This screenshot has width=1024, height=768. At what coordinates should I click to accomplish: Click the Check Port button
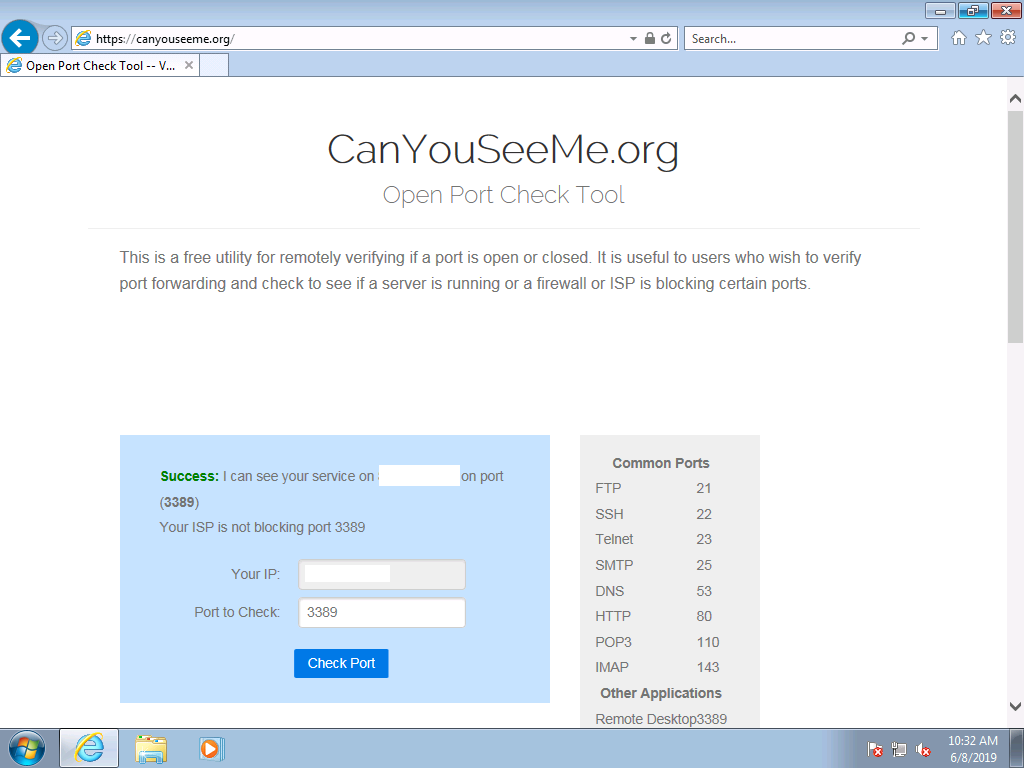pyautogui.click(x=341, y=664)
